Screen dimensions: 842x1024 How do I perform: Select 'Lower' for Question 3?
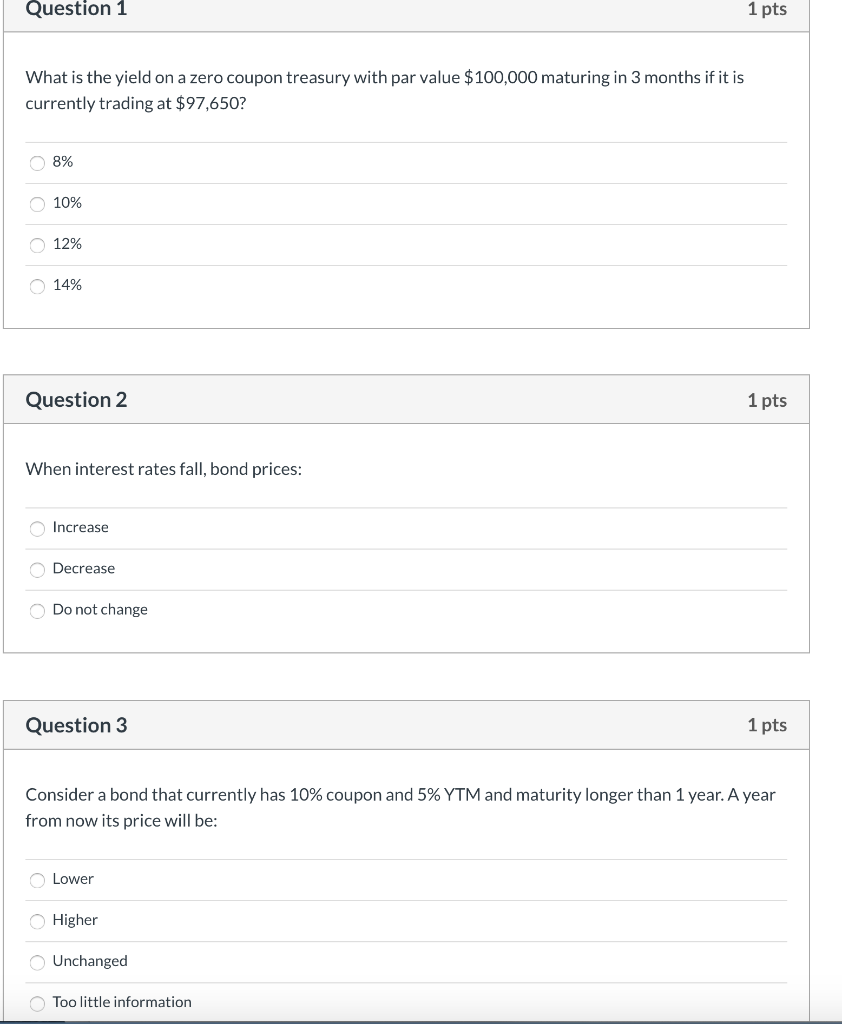[37, 879]
